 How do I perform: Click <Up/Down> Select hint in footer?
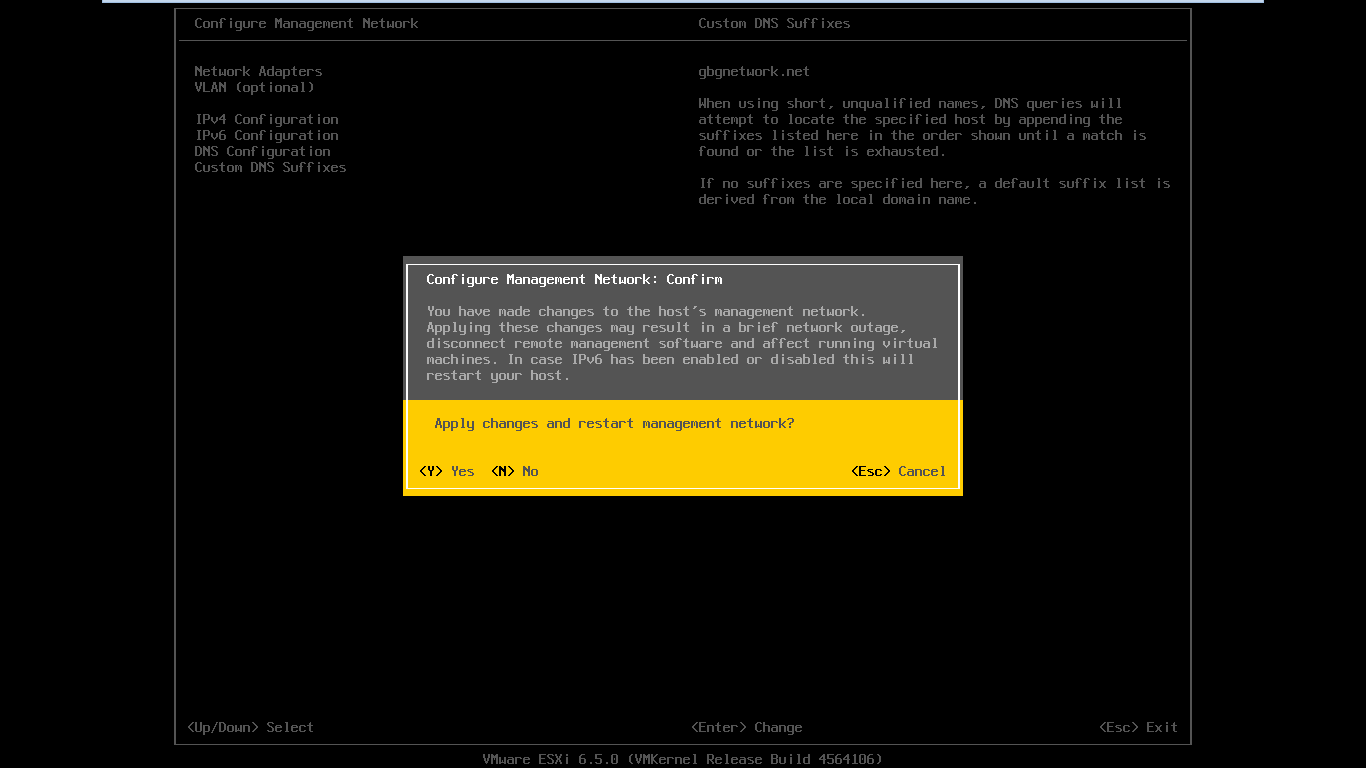click(x=250, y=727)
